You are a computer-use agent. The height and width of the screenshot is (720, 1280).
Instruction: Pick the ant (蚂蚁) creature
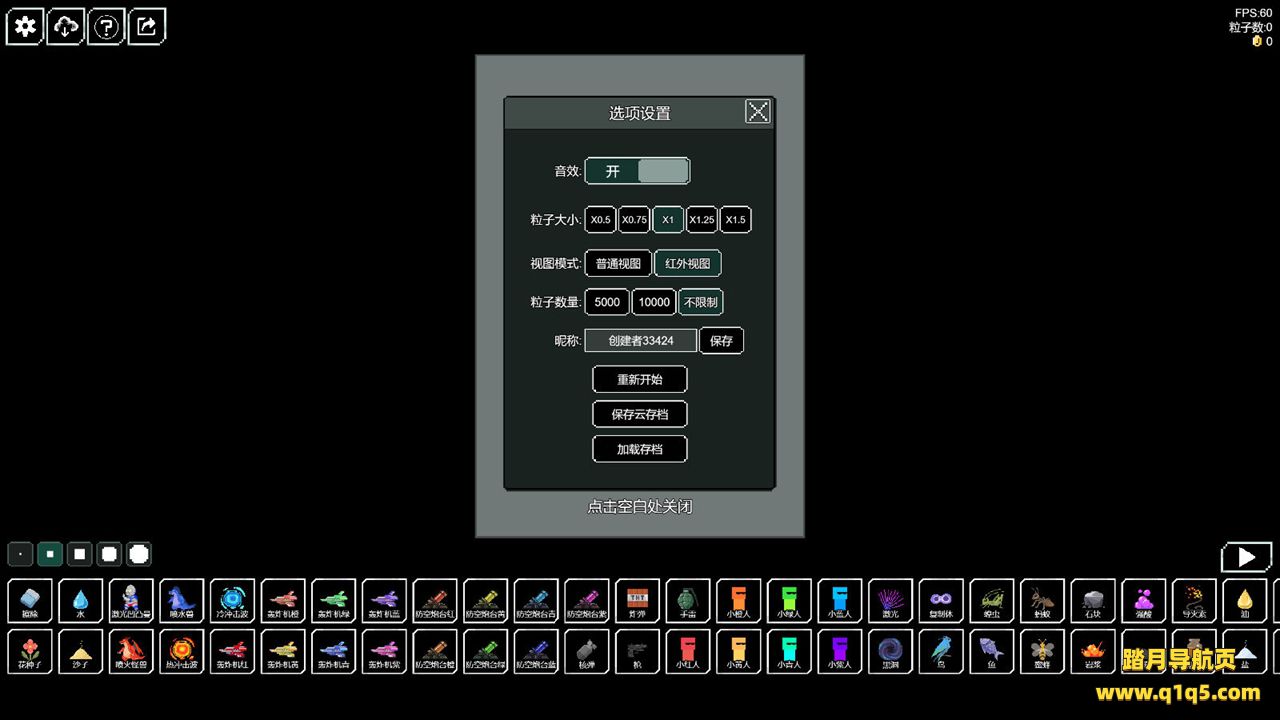point(1042,600)
